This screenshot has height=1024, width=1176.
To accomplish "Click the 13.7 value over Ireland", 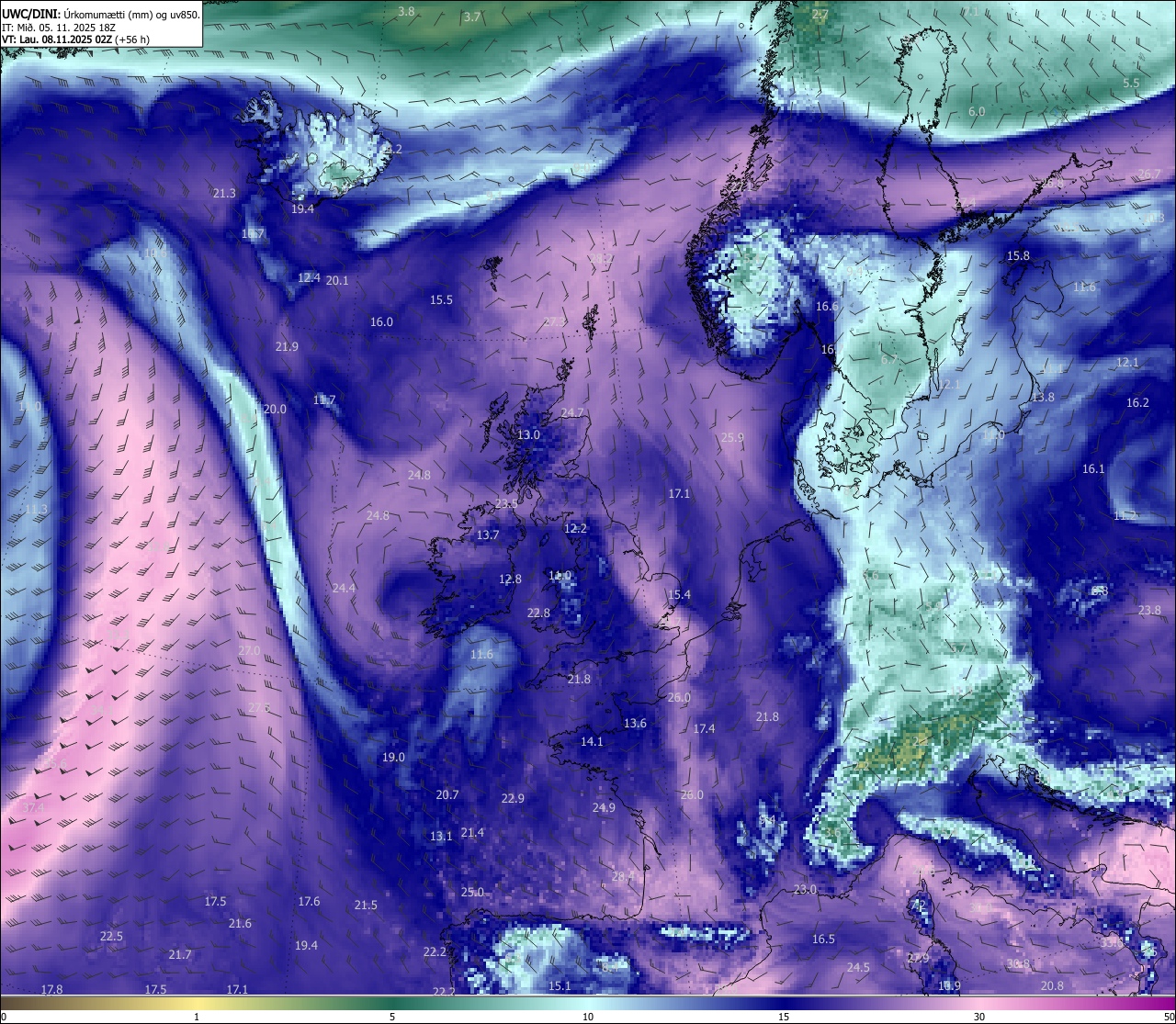I will pos(488,535).
